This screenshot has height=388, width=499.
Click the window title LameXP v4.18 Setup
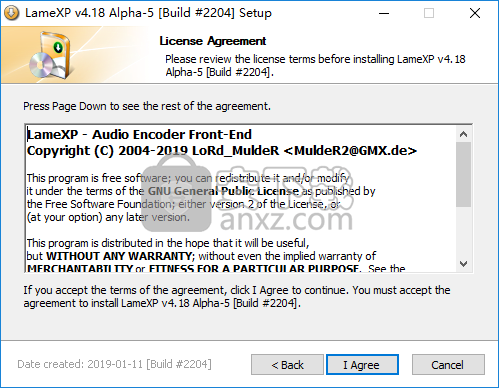point(148,13)
